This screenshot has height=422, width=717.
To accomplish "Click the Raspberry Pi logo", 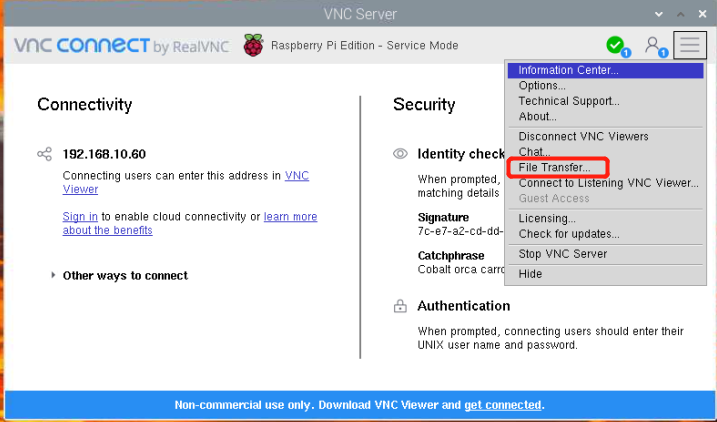I will click(x=253, y=45).
